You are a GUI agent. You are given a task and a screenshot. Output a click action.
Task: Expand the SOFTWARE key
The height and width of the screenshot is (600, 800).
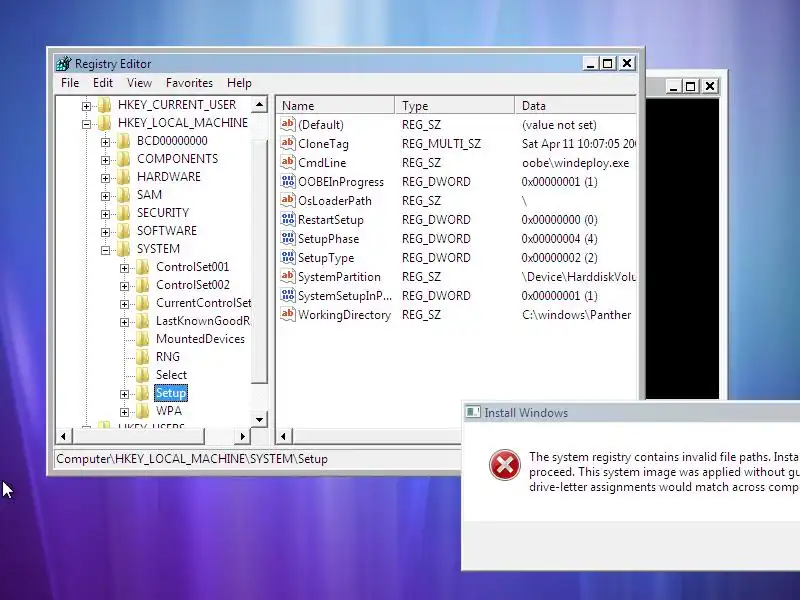(105, 232)
